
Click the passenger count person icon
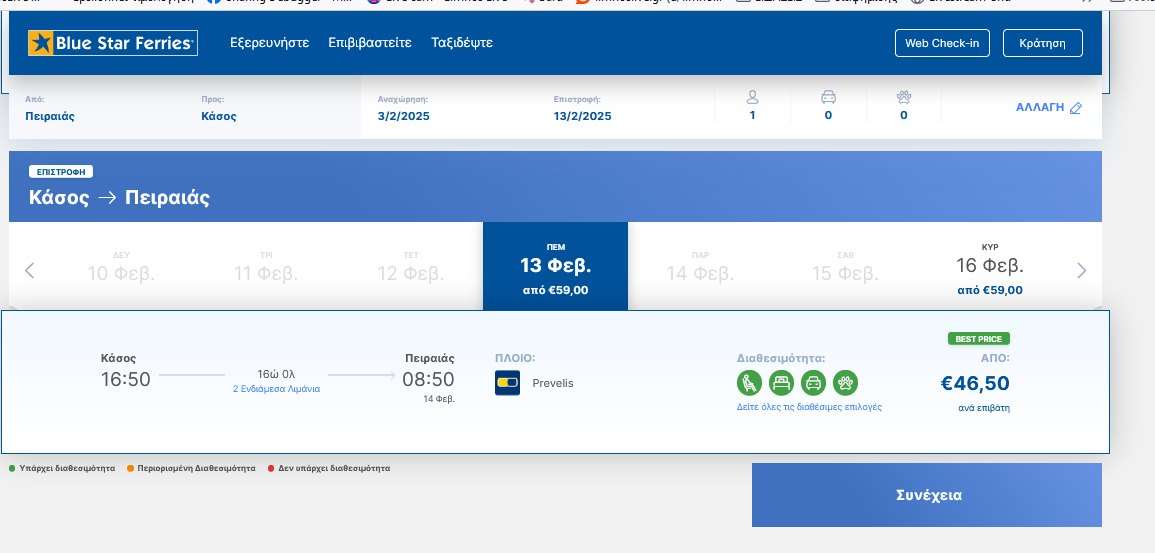tap(753, 97)
